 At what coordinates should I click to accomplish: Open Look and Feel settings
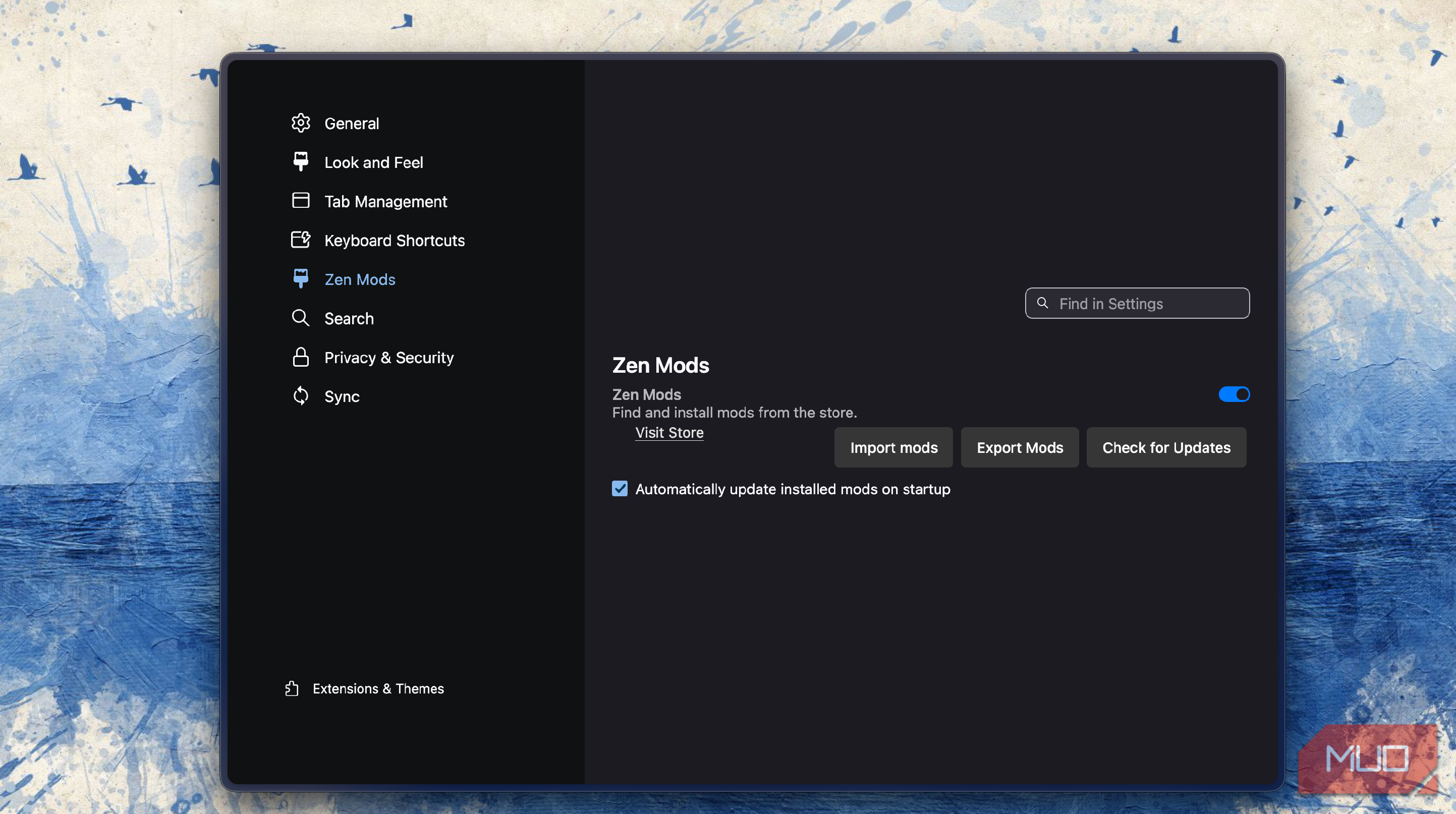pos(374,162)
